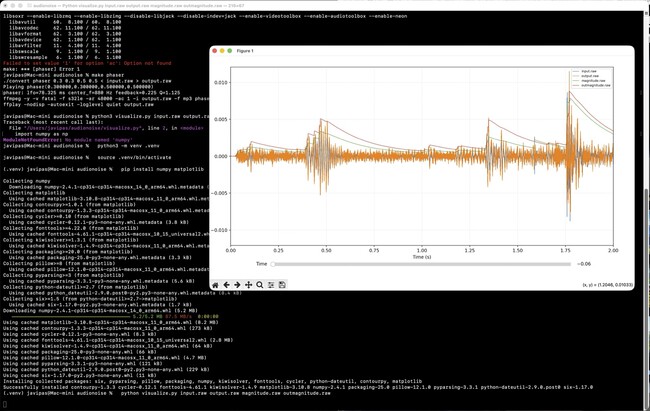Click the input.raw legend entry
Image resolution: width=650 pixels, height=411 pixels.
(589, 71)
